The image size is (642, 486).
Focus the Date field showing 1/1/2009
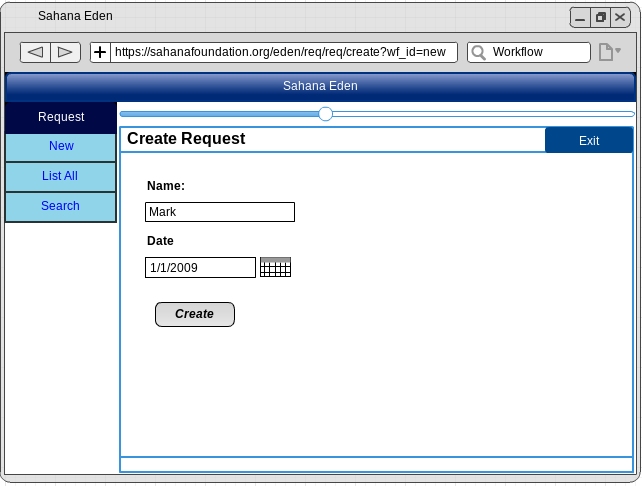pyautogui.click(x=200, y=267)
